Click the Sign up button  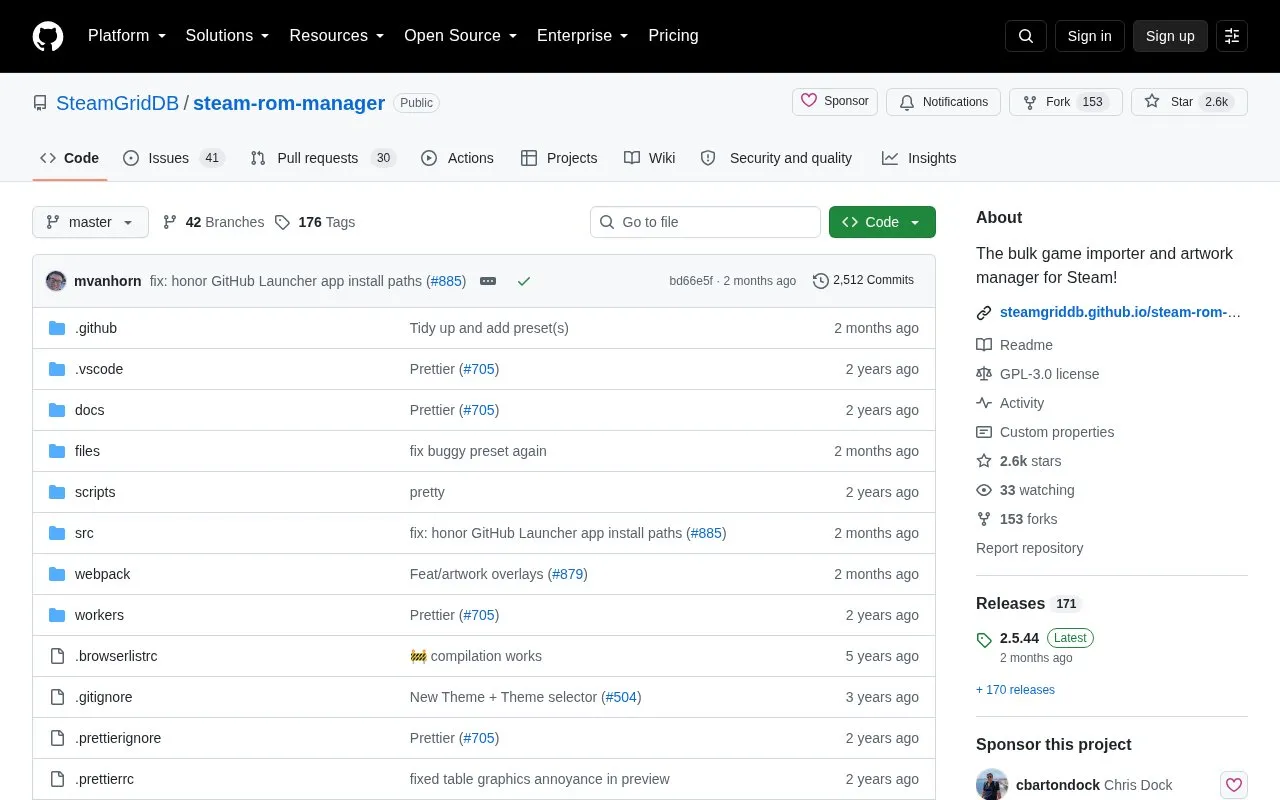(x=1170, y=36)
